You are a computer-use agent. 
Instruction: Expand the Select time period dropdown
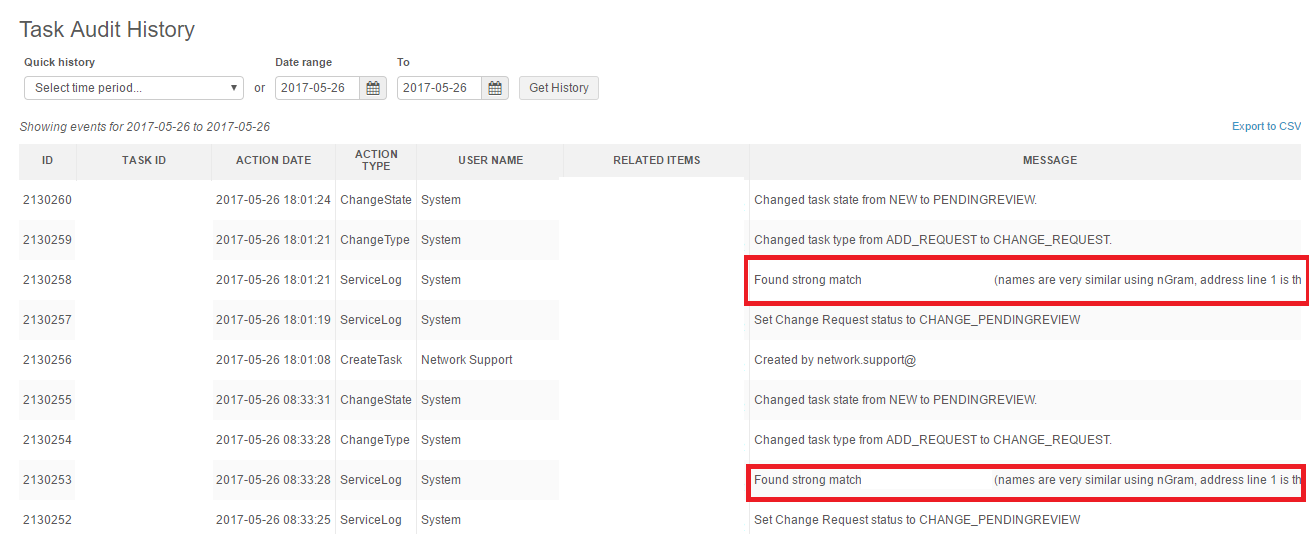tap(134, 88)
